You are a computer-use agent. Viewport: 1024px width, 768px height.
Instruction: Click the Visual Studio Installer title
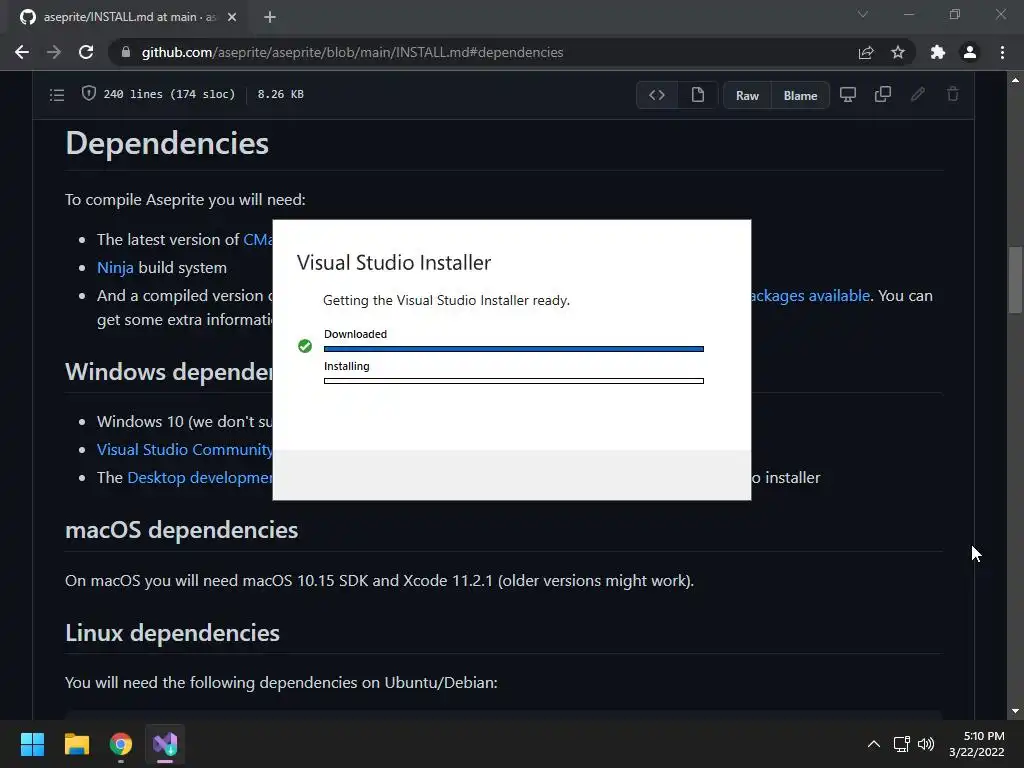(x=394, y=263)
